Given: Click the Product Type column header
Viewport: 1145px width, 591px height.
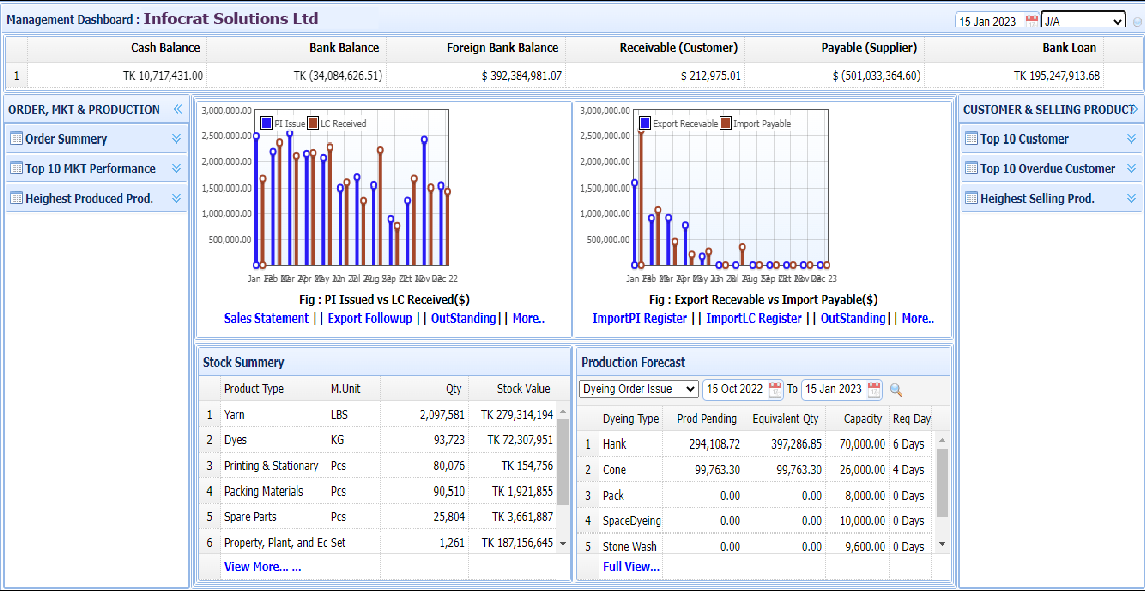Looking at the screenshot, I should coord(273,389).
